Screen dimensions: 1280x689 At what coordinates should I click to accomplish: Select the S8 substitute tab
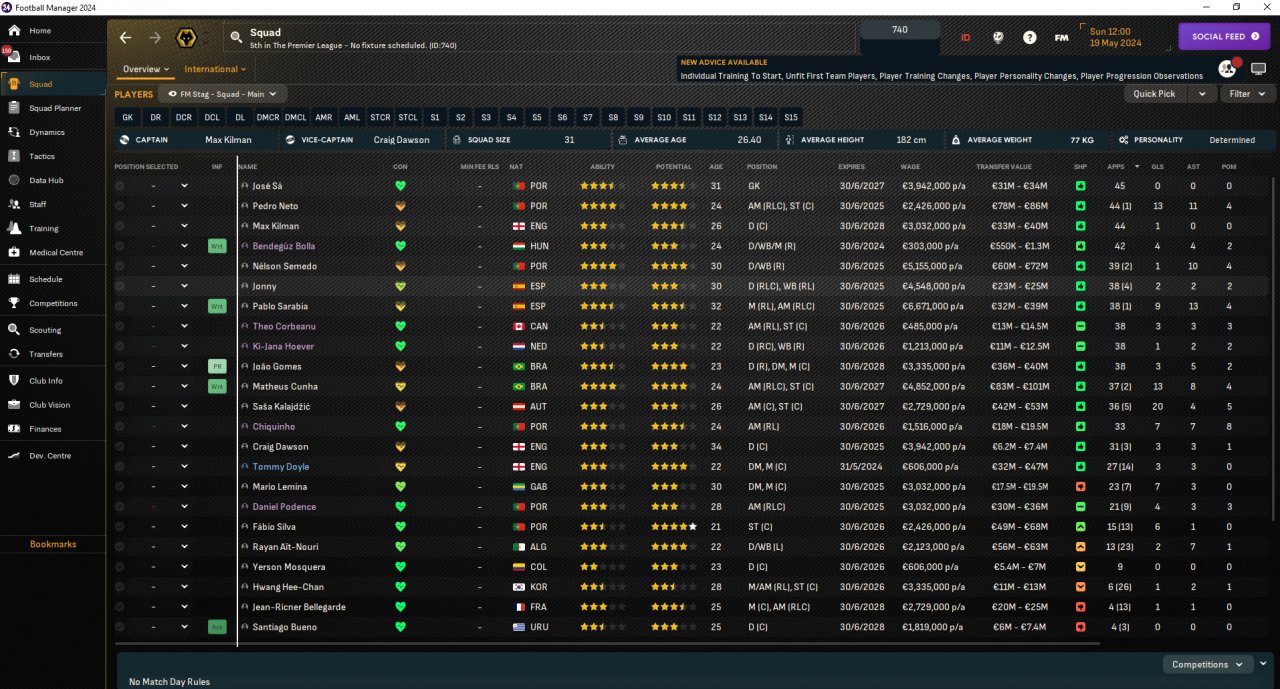(x=613, y=117)
